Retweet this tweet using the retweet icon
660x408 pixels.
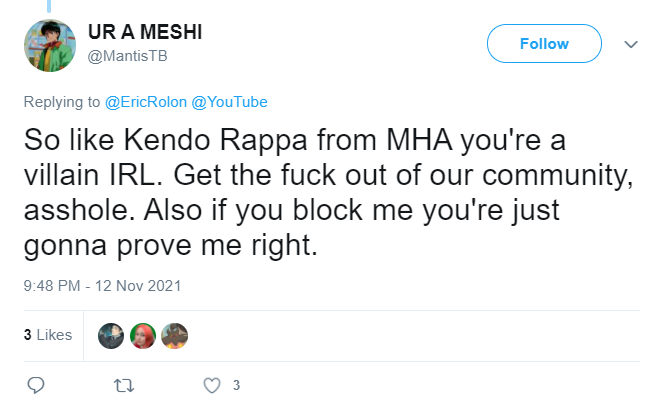(x=124, y=385)
